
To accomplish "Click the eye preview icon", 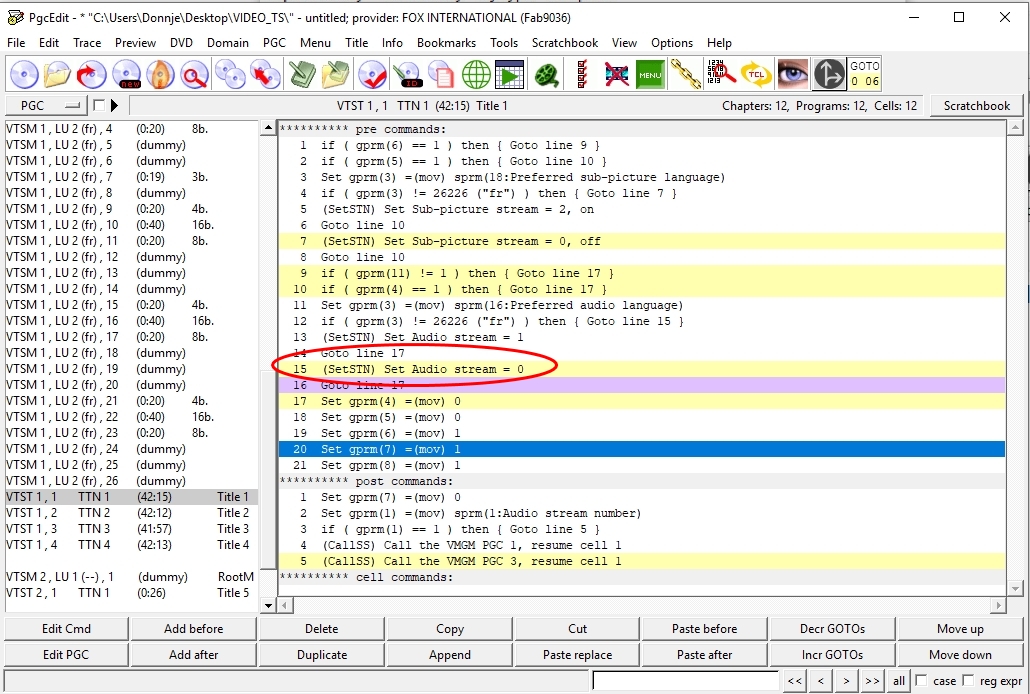I will [792, 74].
